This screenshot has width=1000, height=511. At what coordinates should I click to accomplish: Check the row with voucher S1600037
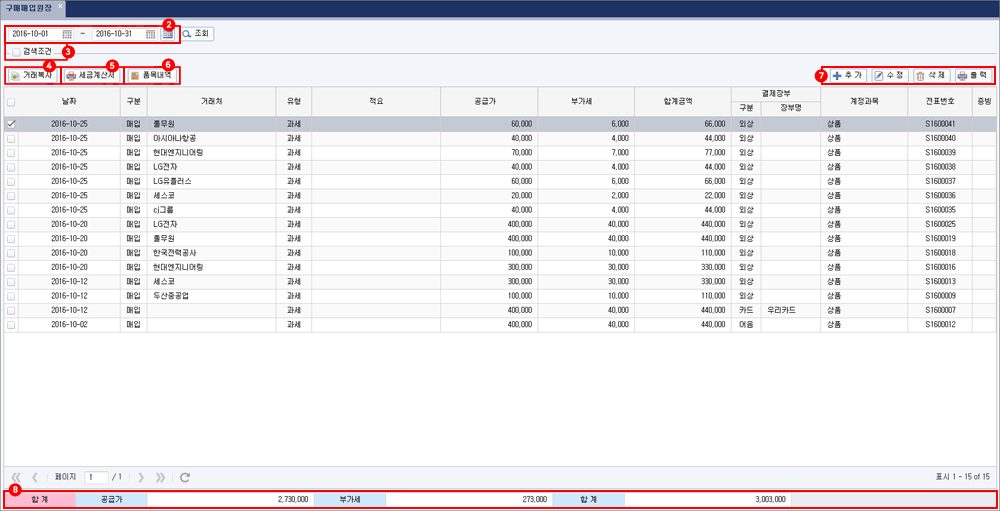tap(11, 181)
